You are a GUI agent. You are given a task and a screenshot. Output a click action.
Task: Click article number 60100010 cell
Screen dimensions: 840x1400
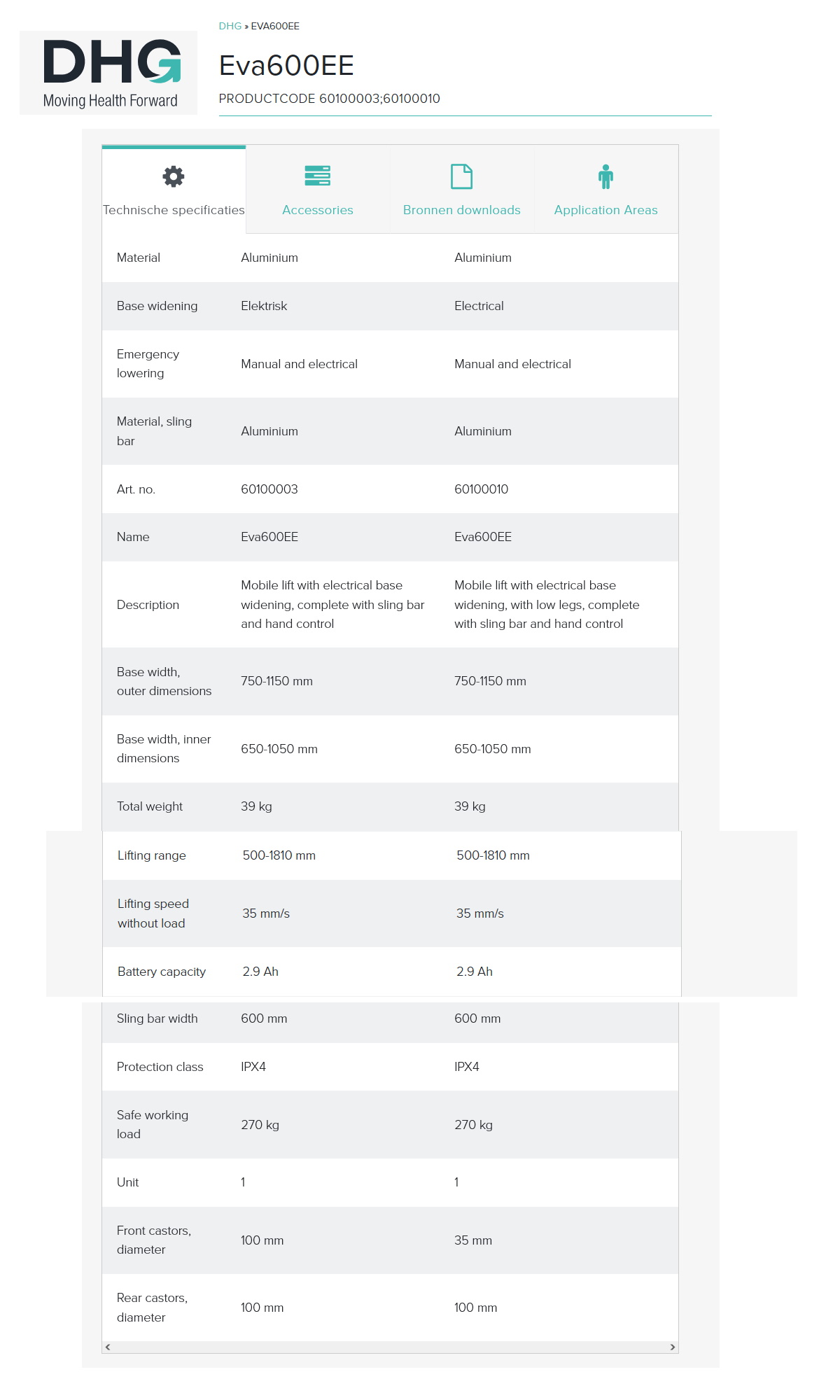pyautogui.click(x=482, y=489)
